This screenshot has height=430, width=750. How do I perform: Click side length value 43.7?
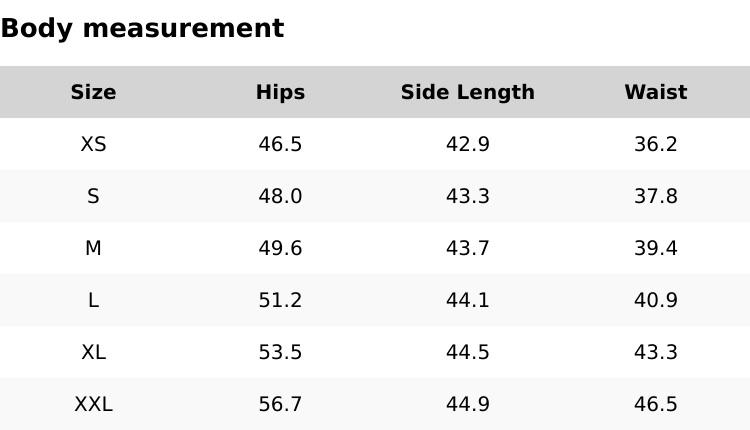coord(468,248)
